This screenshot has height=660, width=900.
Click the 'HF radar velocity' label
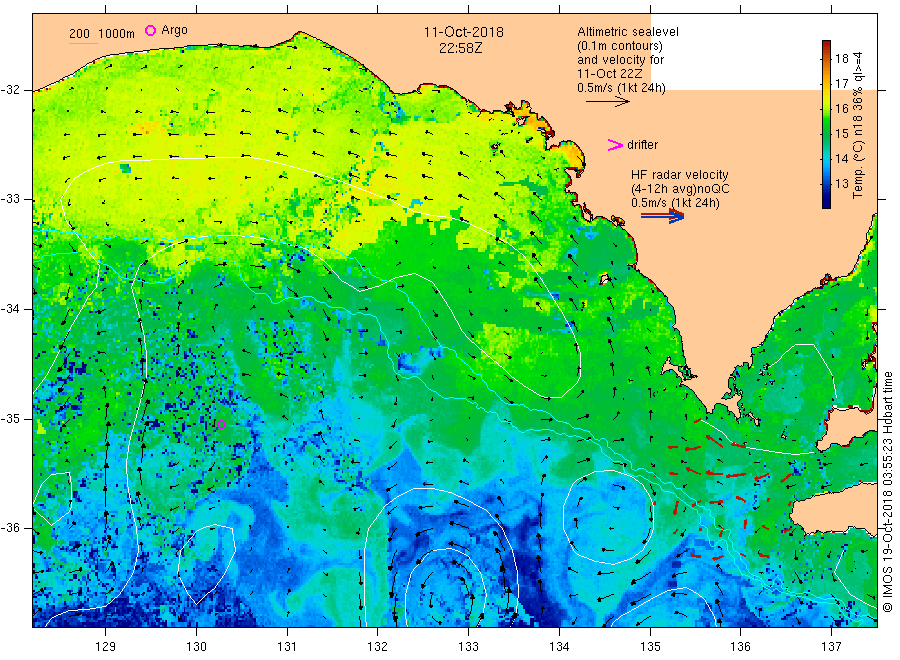(x=680, y=174)
